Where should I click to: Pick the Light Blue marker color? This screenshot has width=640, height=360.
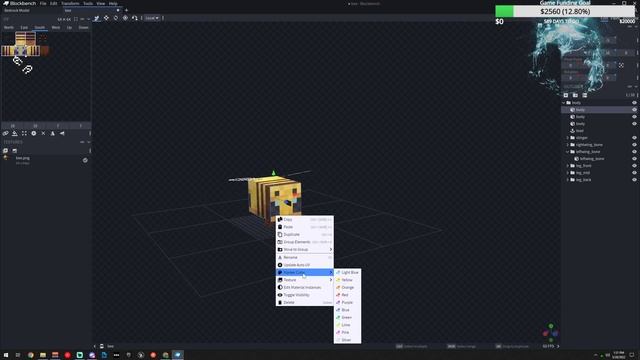click(347, 272)
